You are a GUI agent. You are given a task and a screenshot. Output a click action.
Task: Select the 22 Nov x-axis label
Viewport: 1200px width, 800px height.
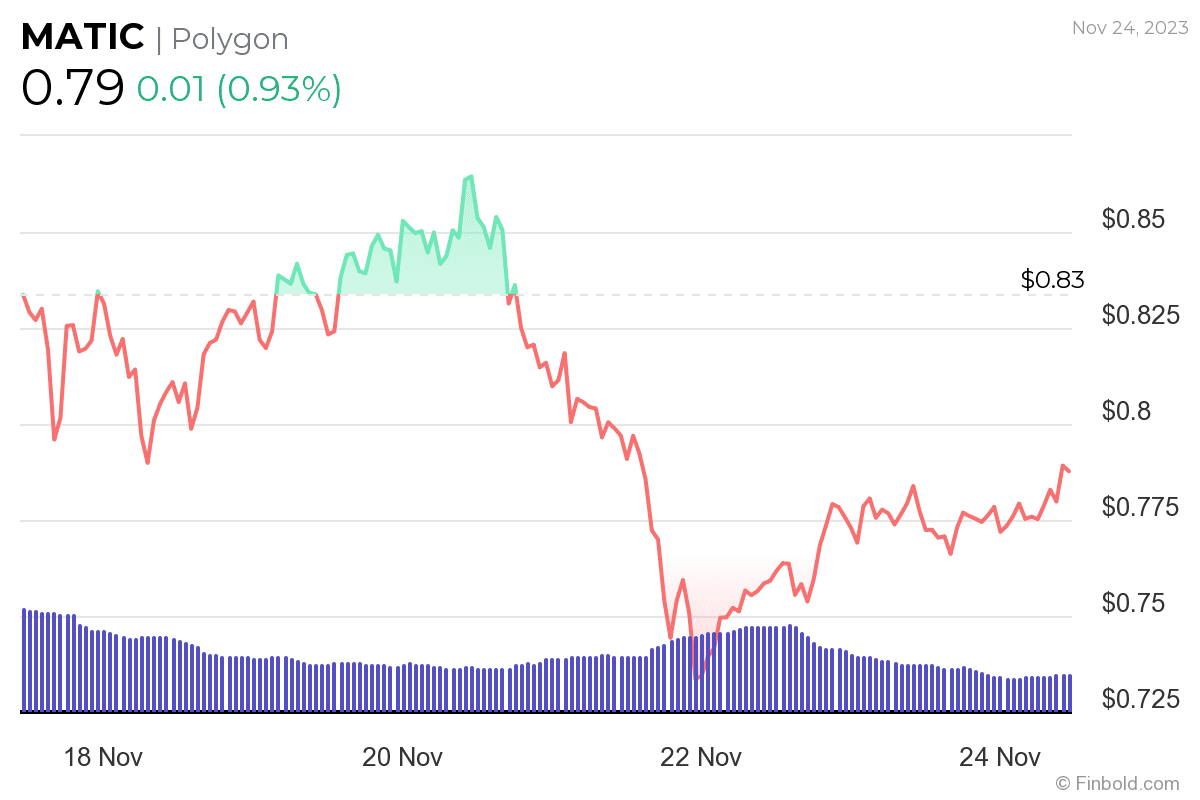[x=702, y=757]
